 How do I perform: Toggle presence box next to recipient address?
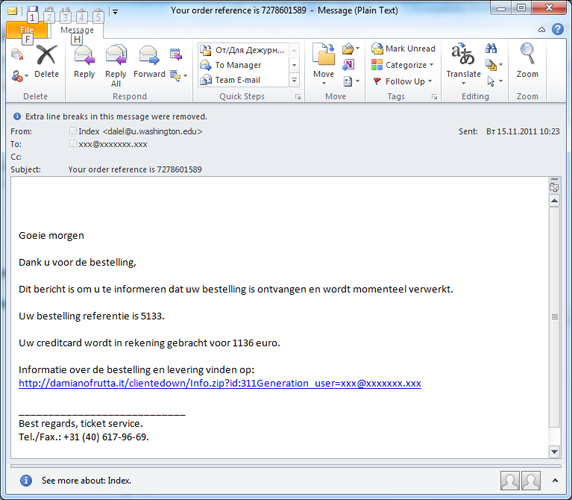tap(73, 143)
